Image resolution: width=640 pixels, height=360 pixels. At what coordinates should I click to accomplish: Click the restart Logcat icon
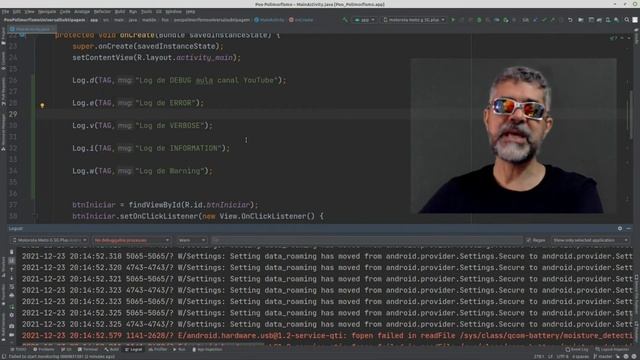click(11, 307)
